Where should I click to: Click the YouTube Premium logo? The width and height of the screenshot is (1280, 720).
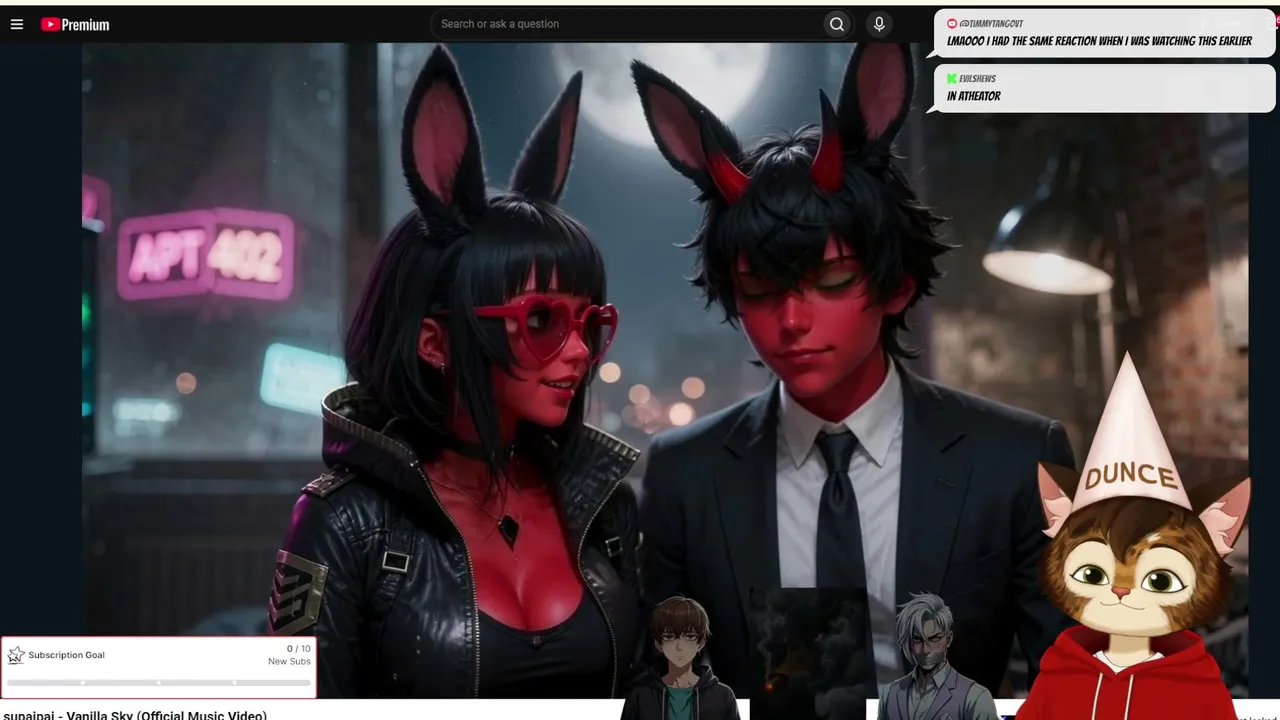75,24
